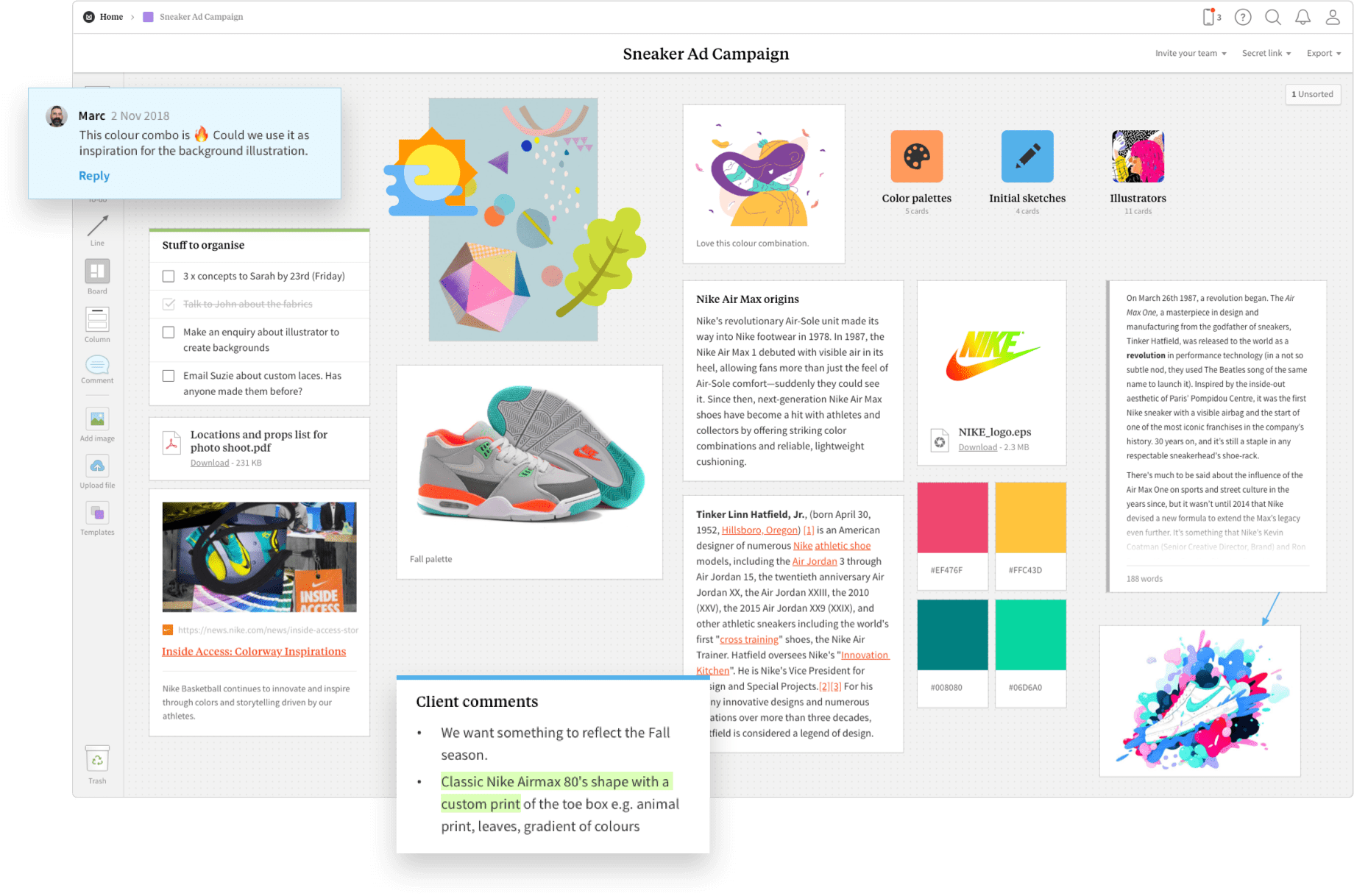
Task: Select the Board tool in sidebar
Action: tap(97, 277)
